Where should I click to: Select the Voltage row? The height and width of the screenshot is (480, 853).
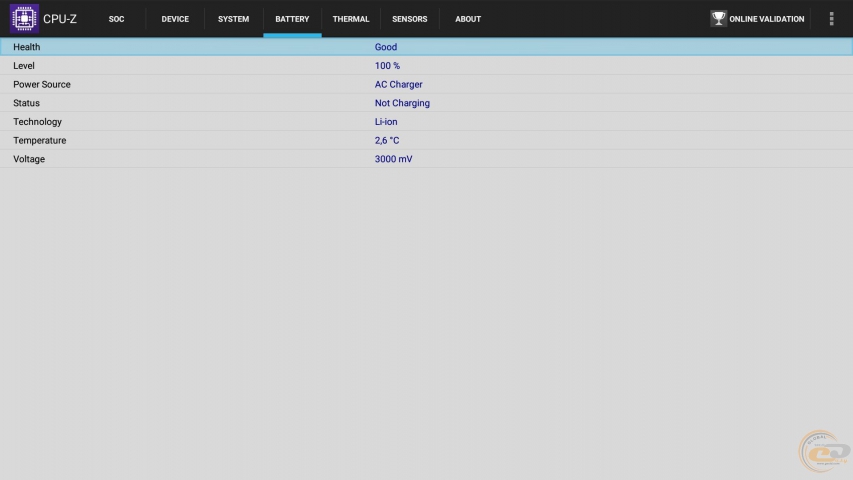426,159
